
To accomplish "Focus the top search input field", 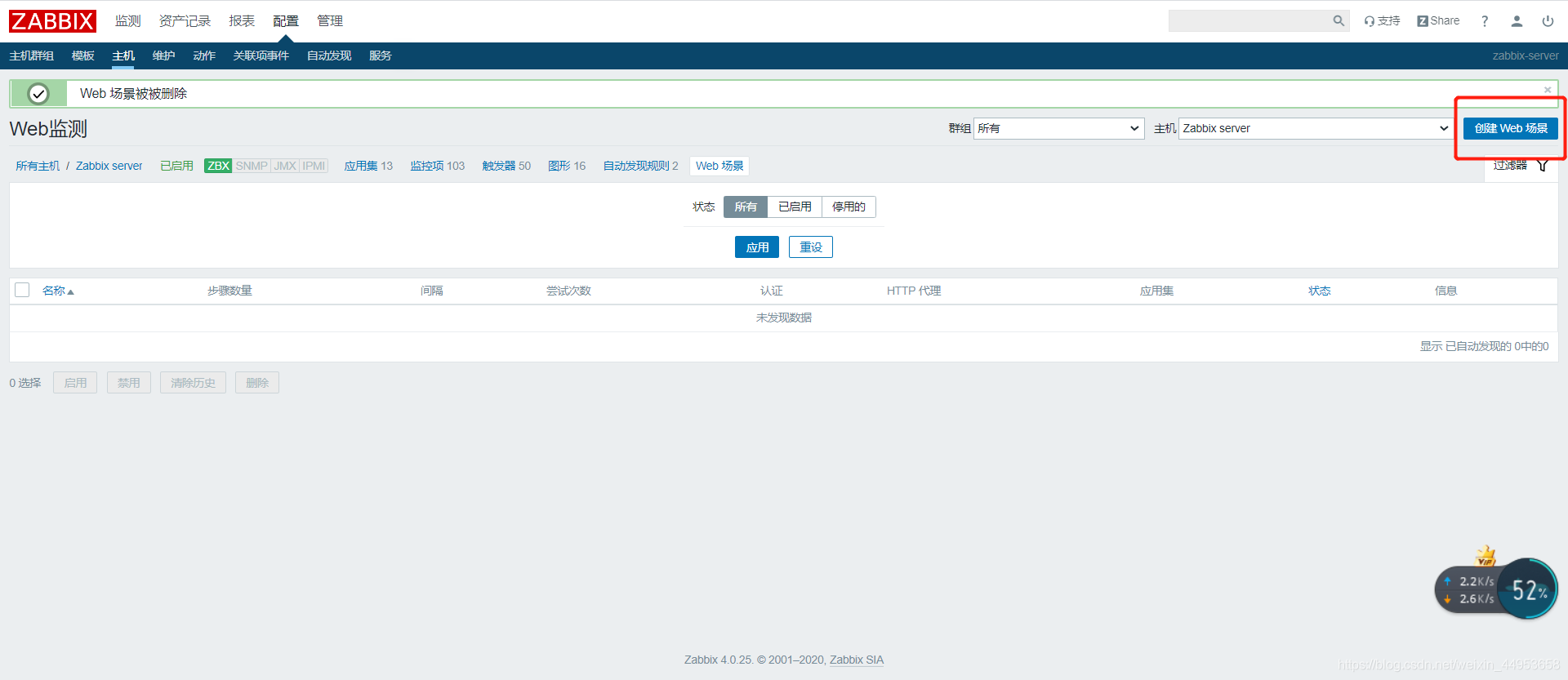I will pyautogui.click(x=1249, y=21).
